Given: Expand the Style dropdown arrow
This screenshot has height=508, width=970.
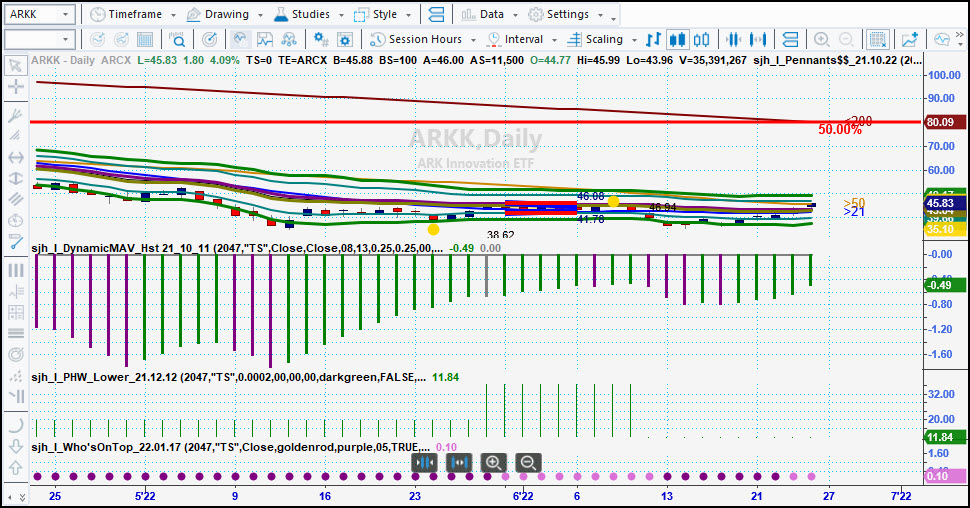Looking at the screenshot, I should click(x=408, y=15).
